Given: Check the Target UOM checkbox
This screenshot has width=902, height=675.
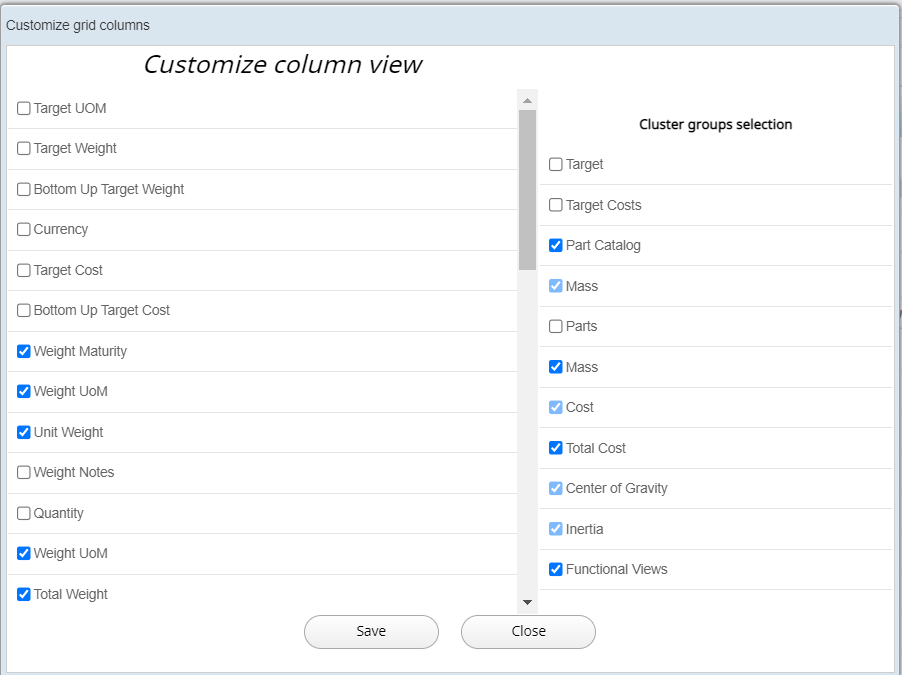Looking at the screenshot, I should pyautogui.click(x=24, y=108).
